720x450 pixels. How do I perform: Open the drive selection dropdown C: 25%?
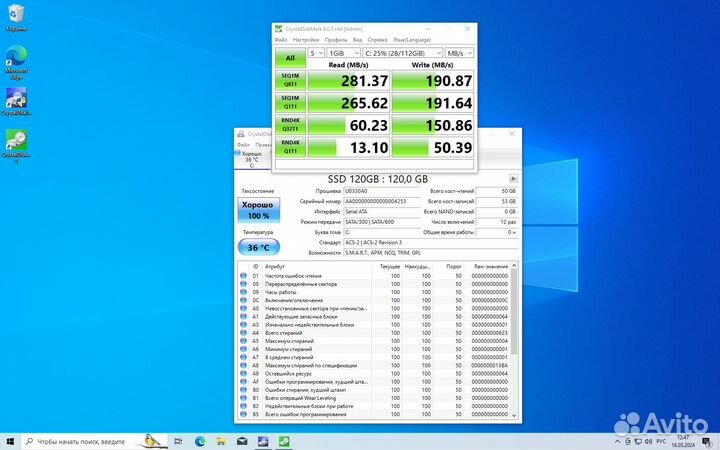point(403,53)
